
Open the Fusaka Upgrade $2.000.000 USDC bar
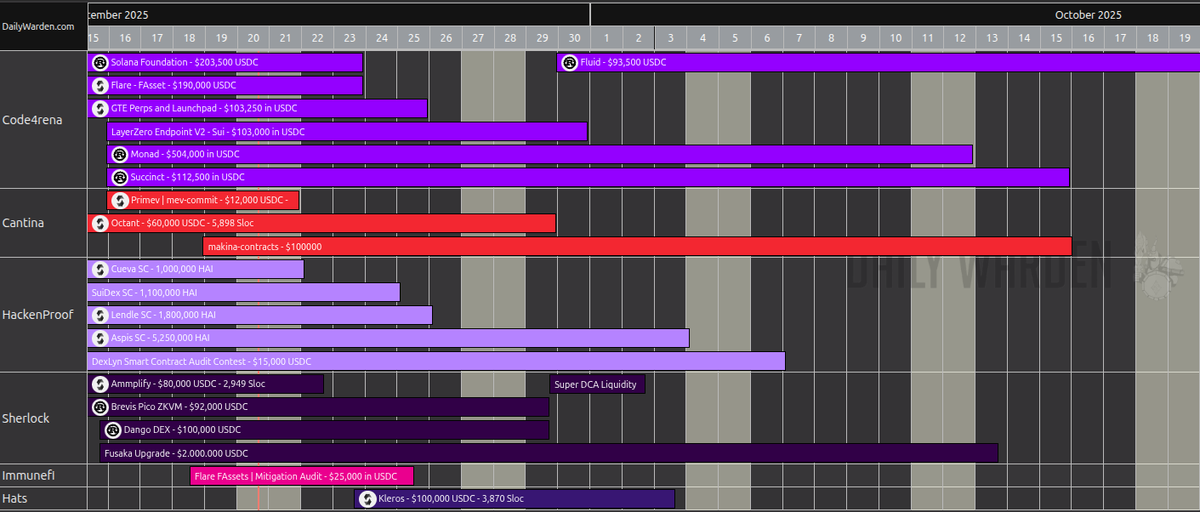coord(548,453)
